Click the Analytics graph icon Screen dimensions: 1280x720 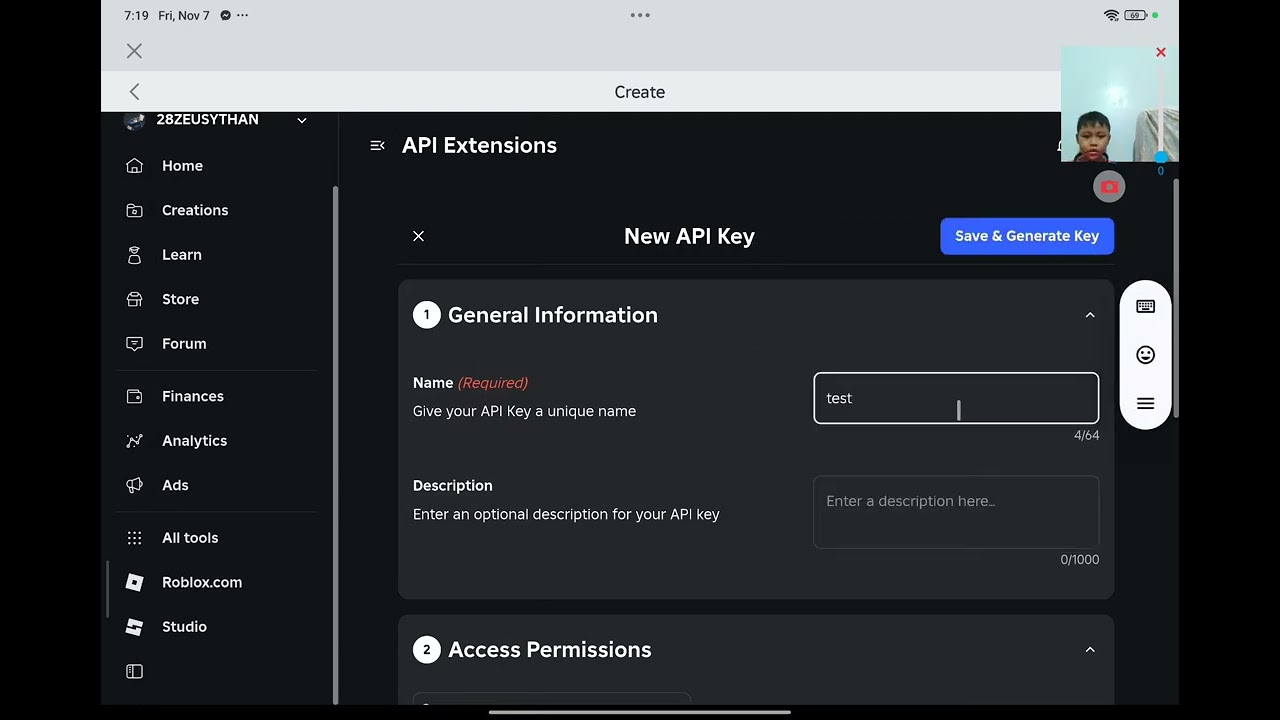[x=135, y=441]
